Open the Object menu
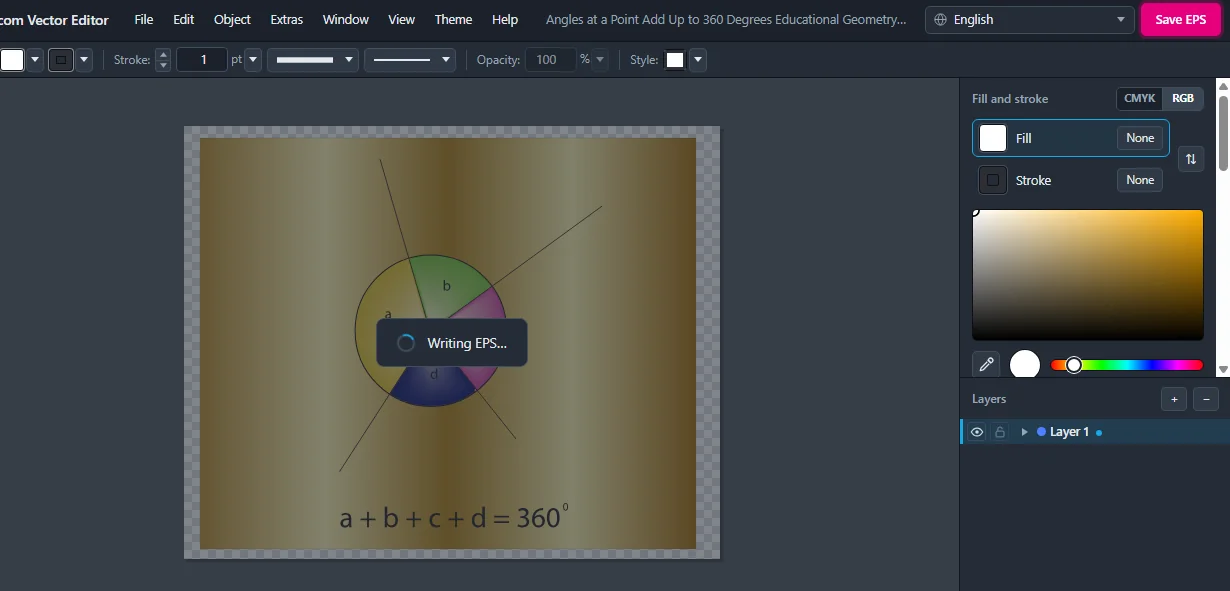1230x591 pixels. [233, 20]
